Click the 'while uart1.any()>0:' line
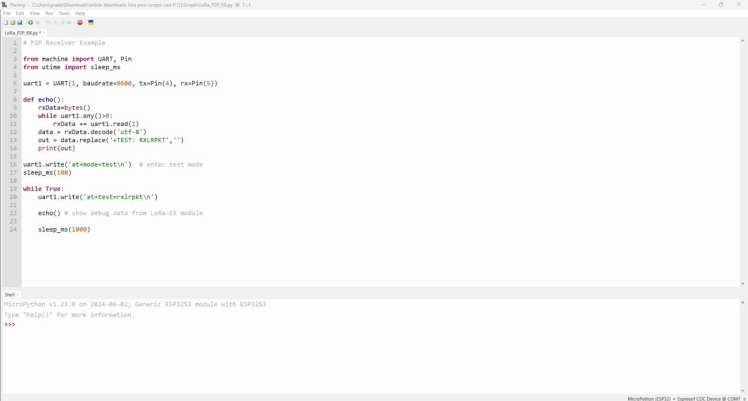 click(75, 116)
